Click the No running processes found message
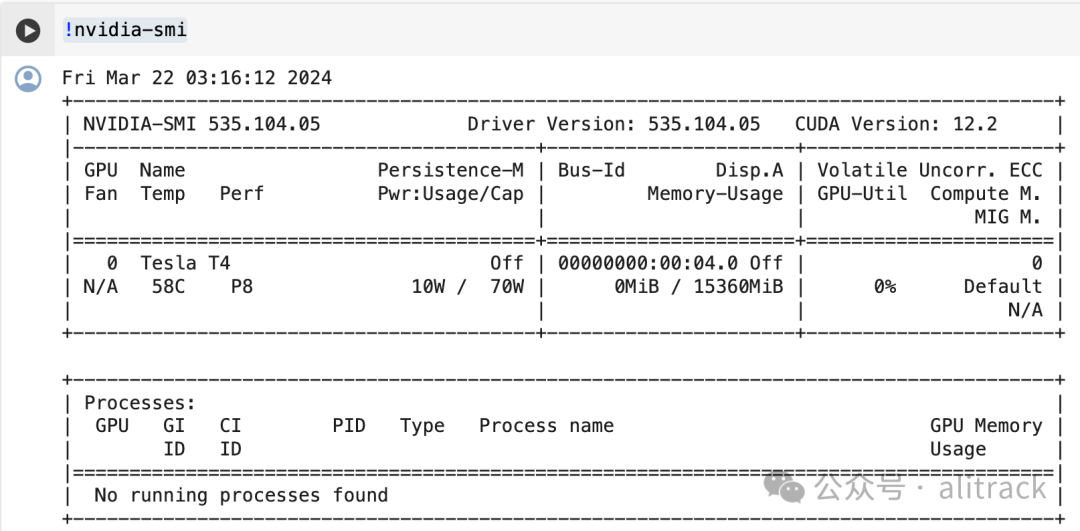 240,495
